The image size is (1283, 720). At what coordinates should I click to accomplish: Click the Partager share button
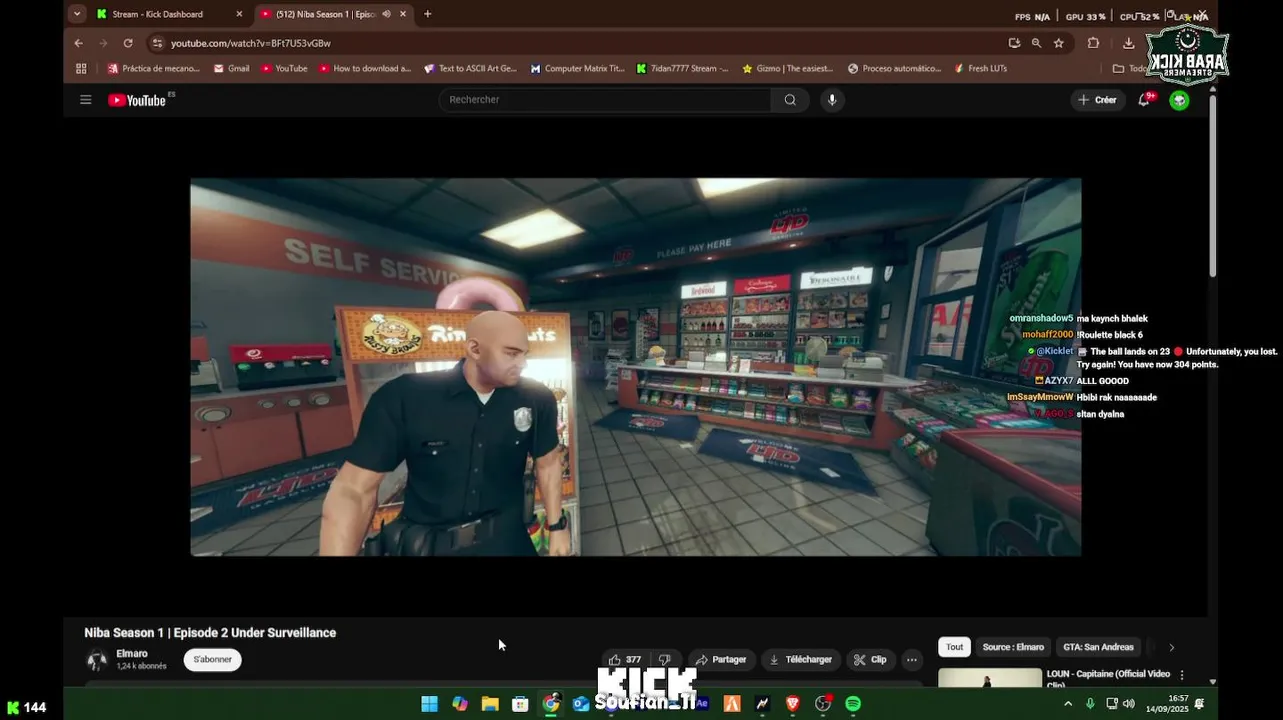721,660
